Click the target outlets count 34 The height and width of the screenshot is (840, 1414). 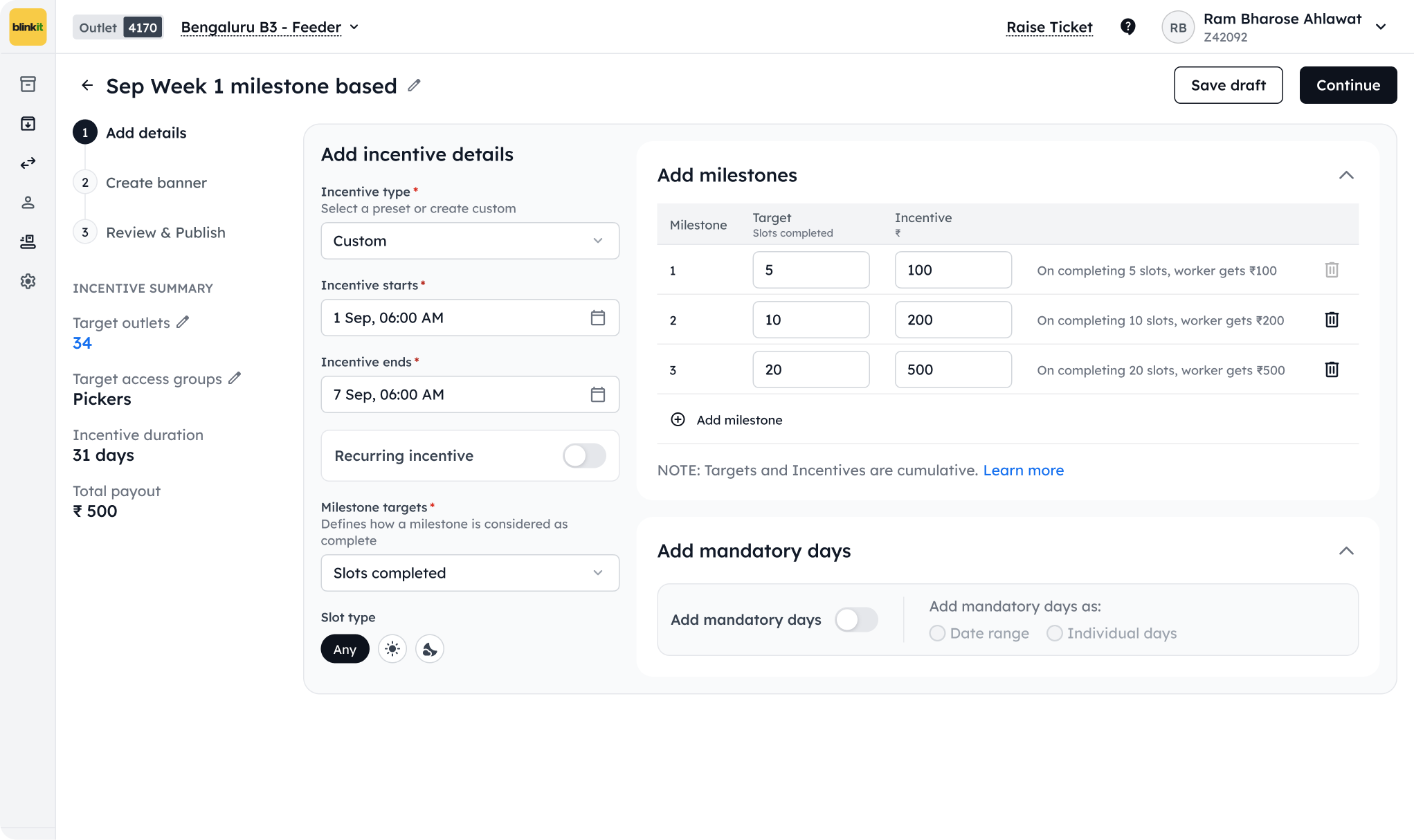(x=82, y=343)
